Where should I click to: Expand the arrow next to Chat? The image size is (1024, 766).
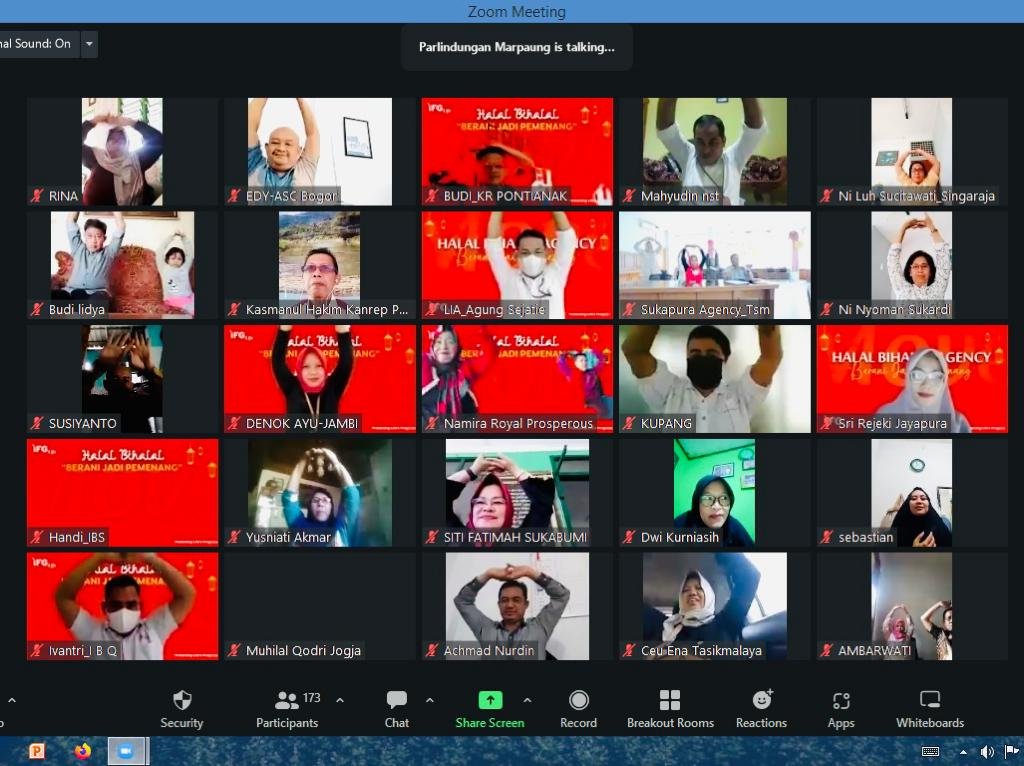430,700
